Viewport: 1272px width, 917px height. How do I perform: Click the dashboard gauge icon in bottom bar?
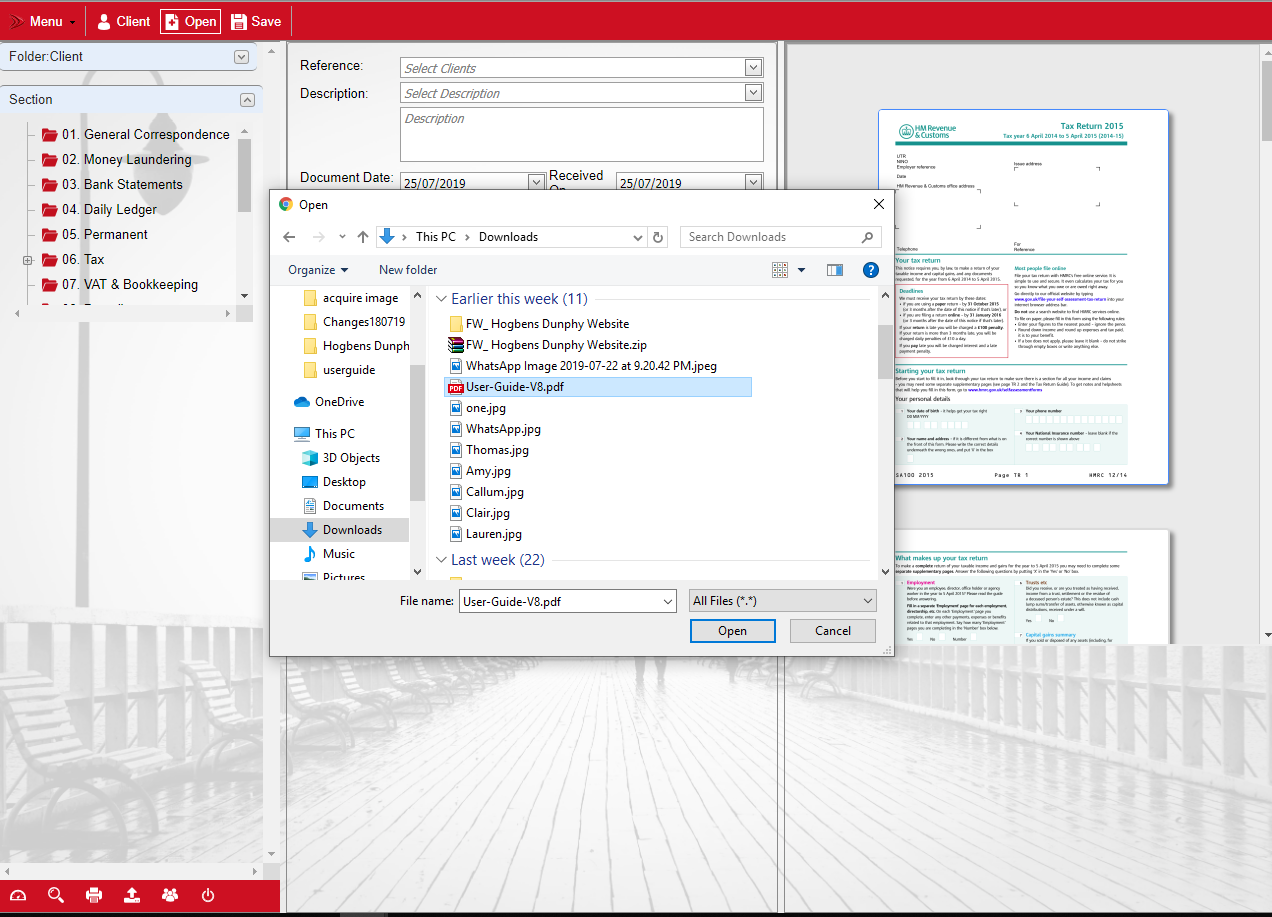pyautogui.click(x=18, y=895)
